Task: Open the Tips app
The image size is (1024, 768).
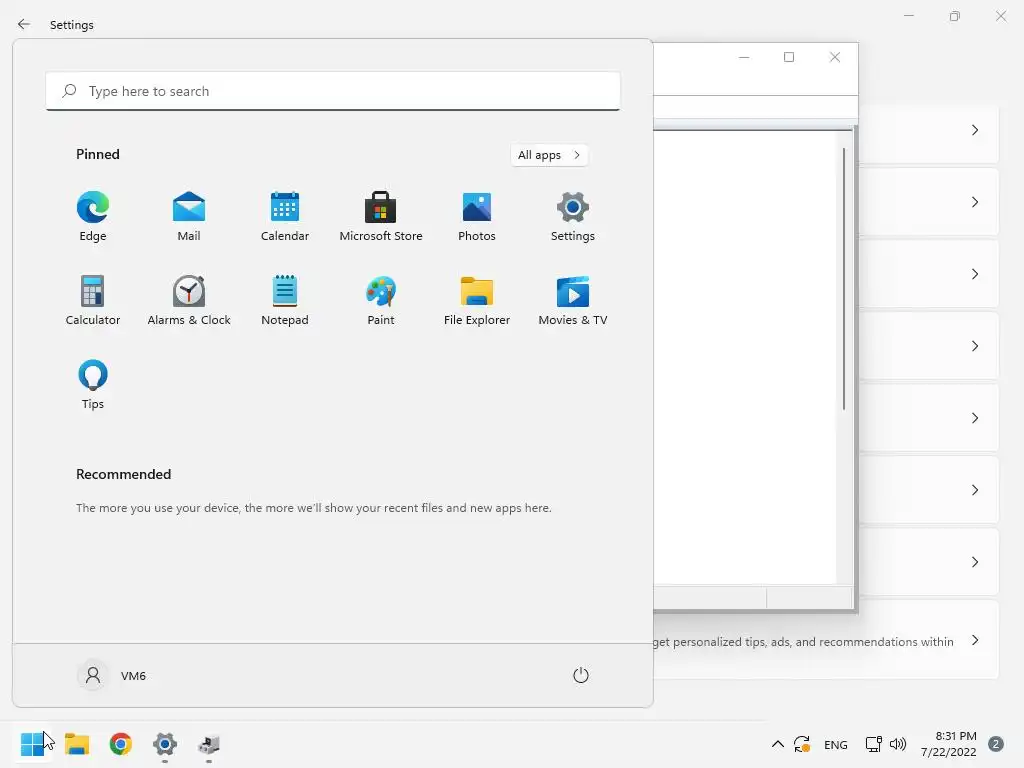Action: pyautogui.click(x=93, y=385)
